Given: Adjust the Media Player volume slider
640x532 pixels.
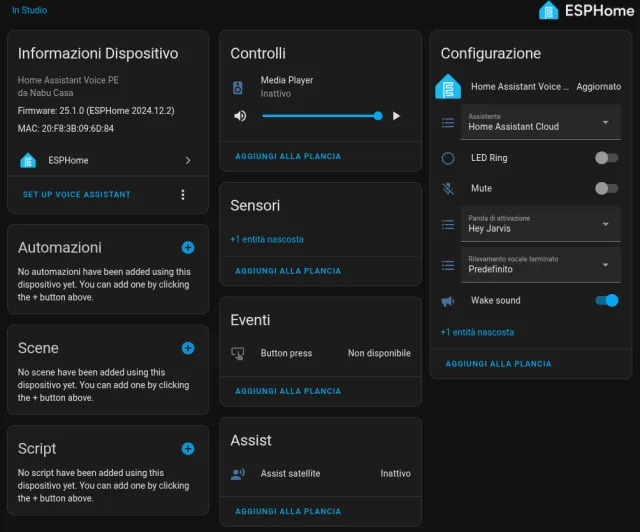Looking at the screenshot, I should coord(320,116).
